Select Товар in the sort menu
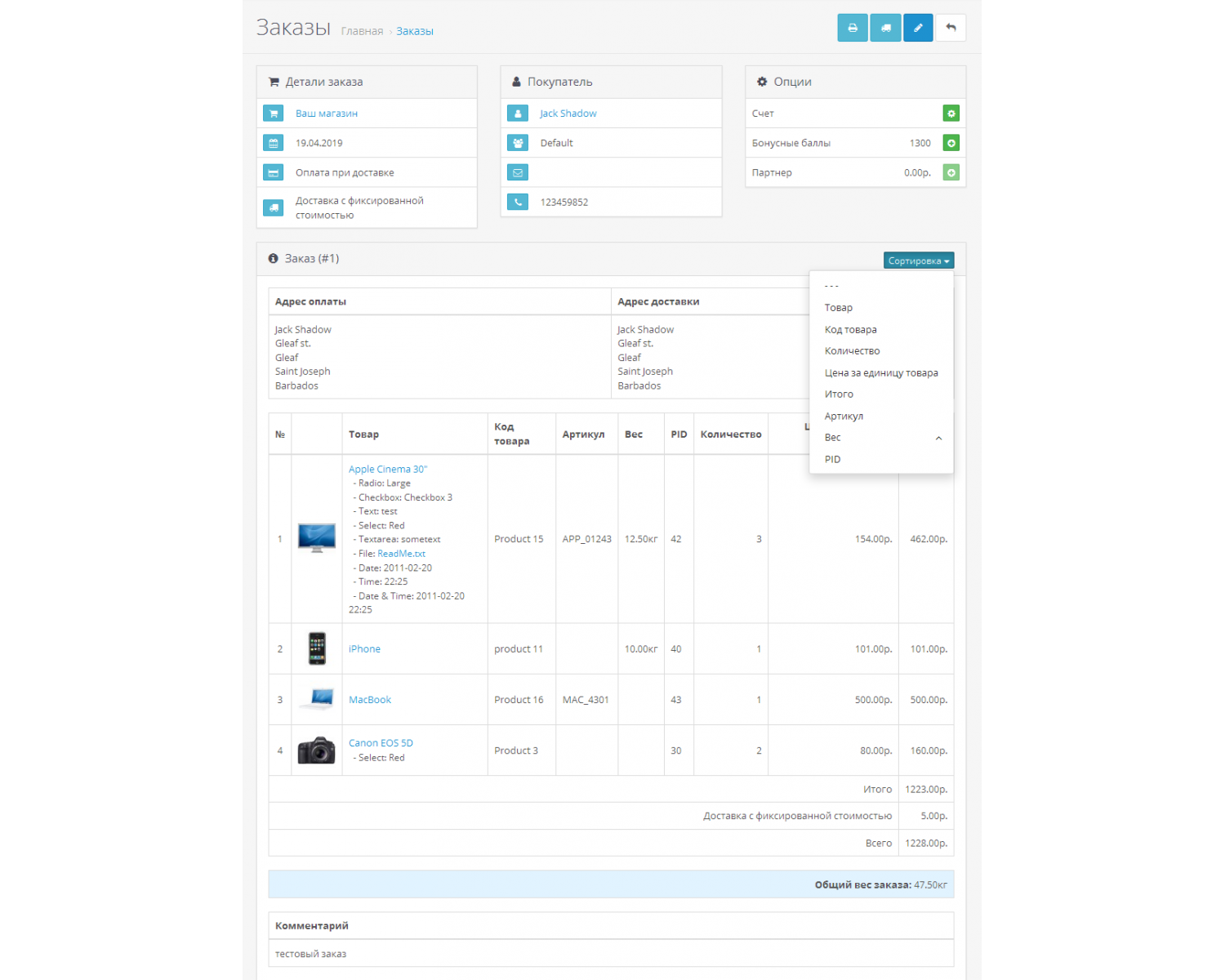 click(x=838, y=308)
